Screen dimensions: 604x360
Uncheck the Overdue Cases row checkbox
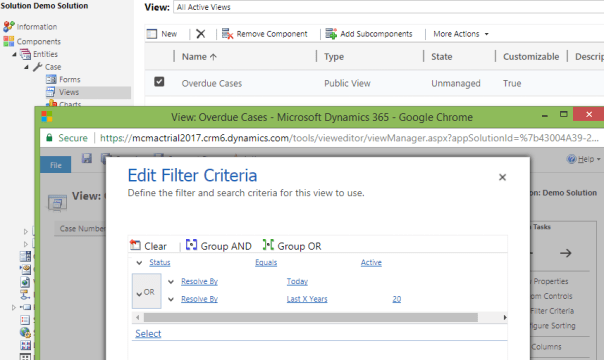point(159,82)
